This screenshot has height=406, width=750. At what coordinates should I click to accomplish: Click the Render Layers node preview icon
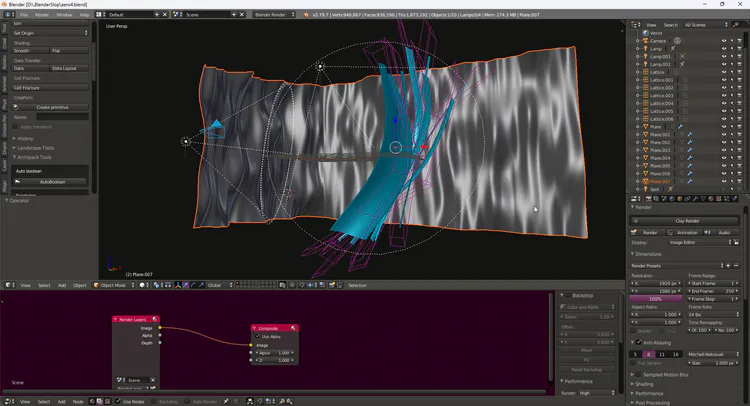tap(154, 320)
